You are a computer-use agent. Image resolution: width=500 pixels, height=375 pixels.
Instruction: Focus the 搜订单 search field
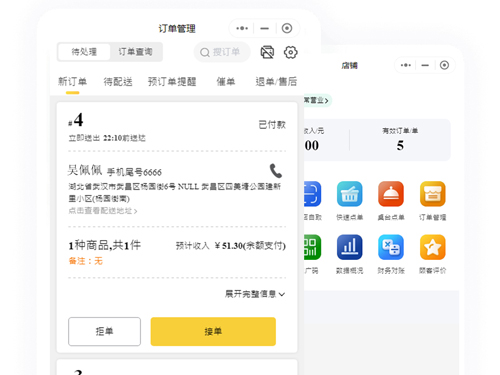222,52
